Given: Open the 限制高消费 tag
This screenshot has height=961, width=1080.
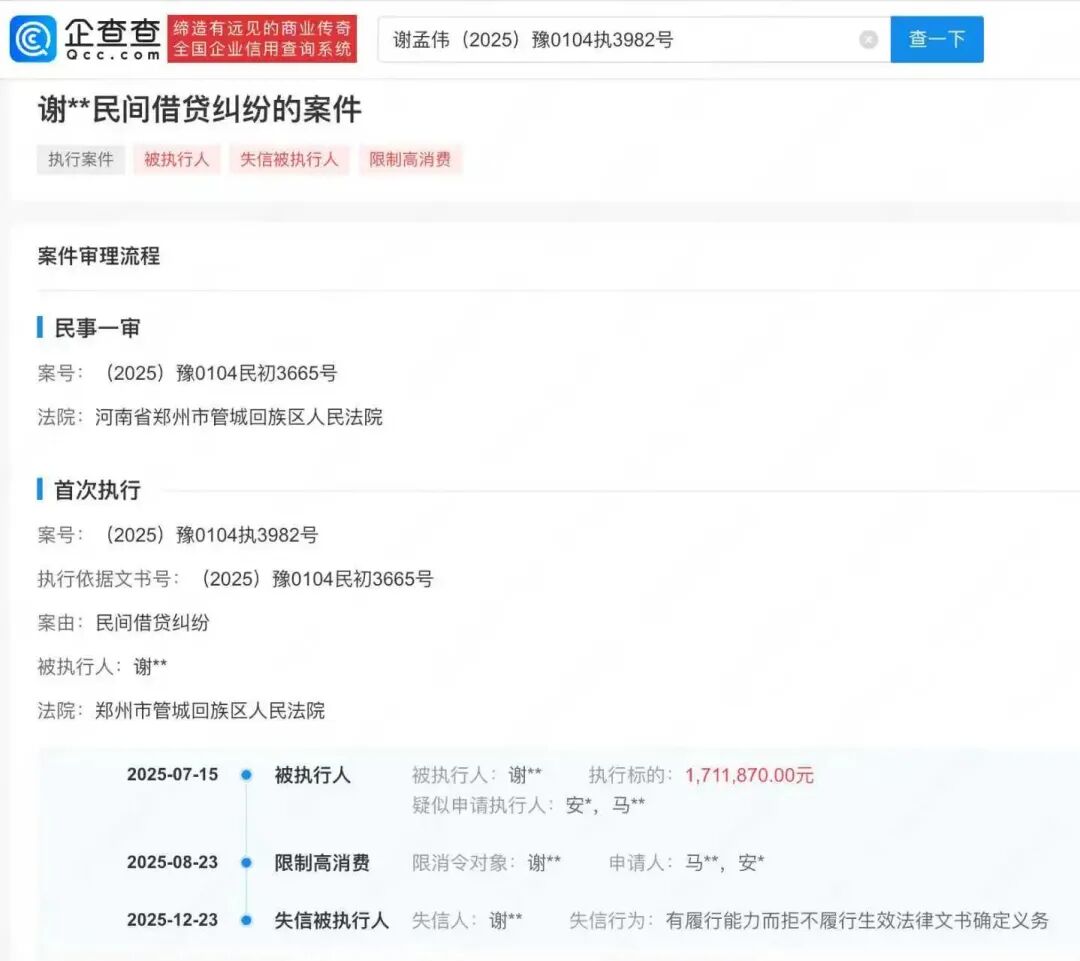Looking at the screenshot, I should click(x=410, y=159).
